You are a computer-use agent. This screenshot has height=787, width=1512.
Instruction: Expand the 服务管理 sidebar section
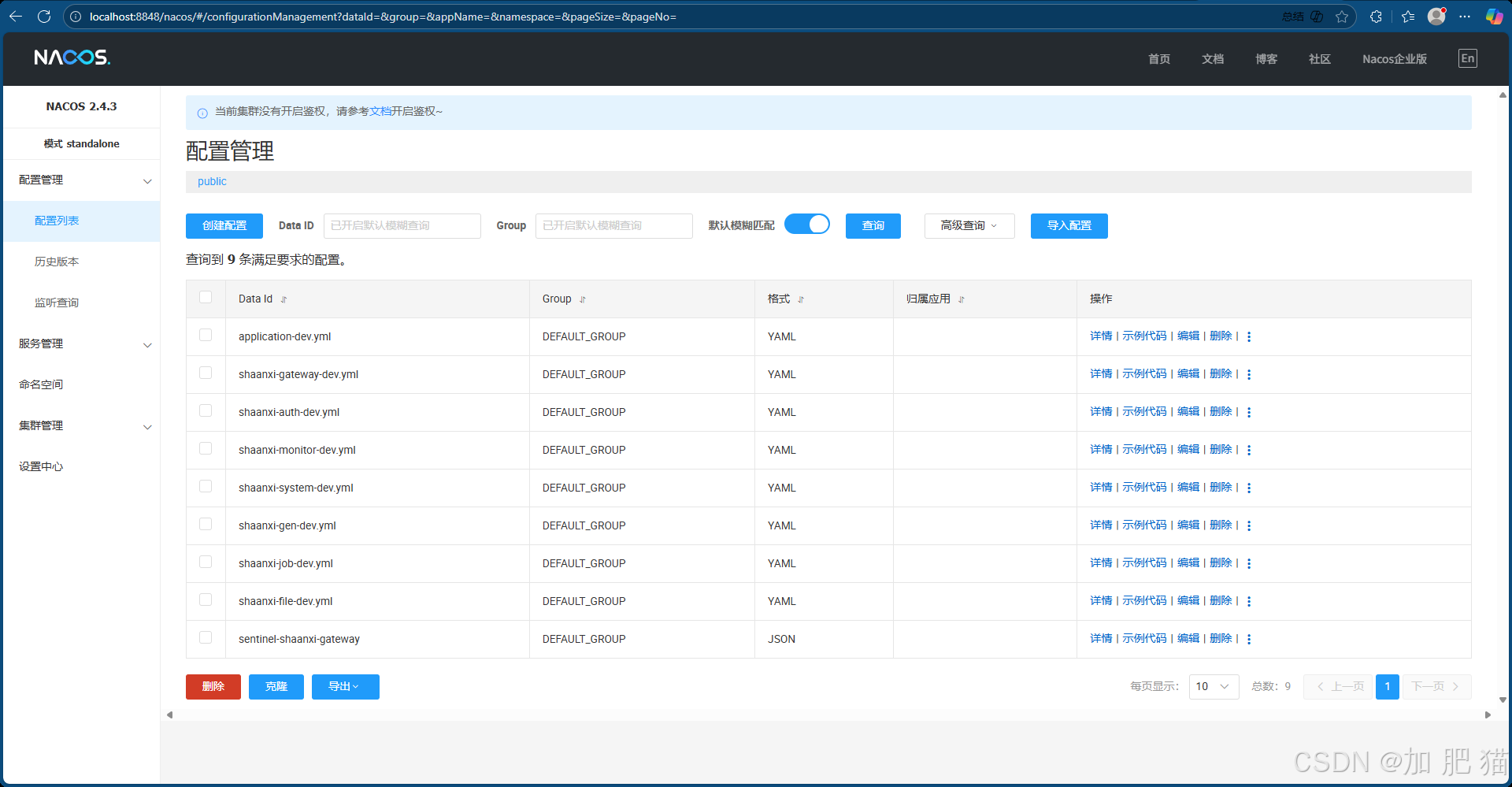coord(81,344)
